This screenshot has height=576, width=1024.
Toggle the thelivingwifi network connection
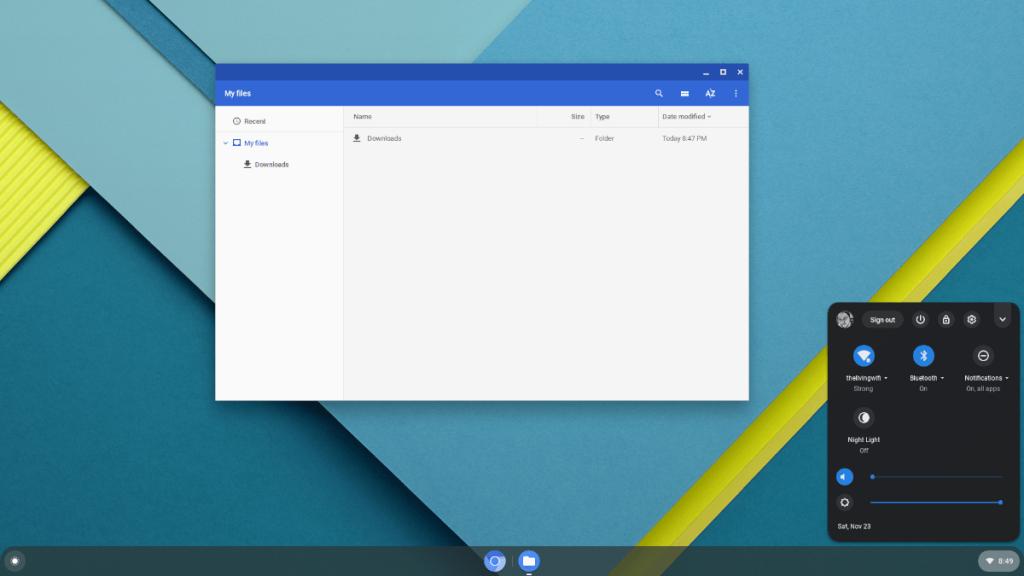(863, 356)
